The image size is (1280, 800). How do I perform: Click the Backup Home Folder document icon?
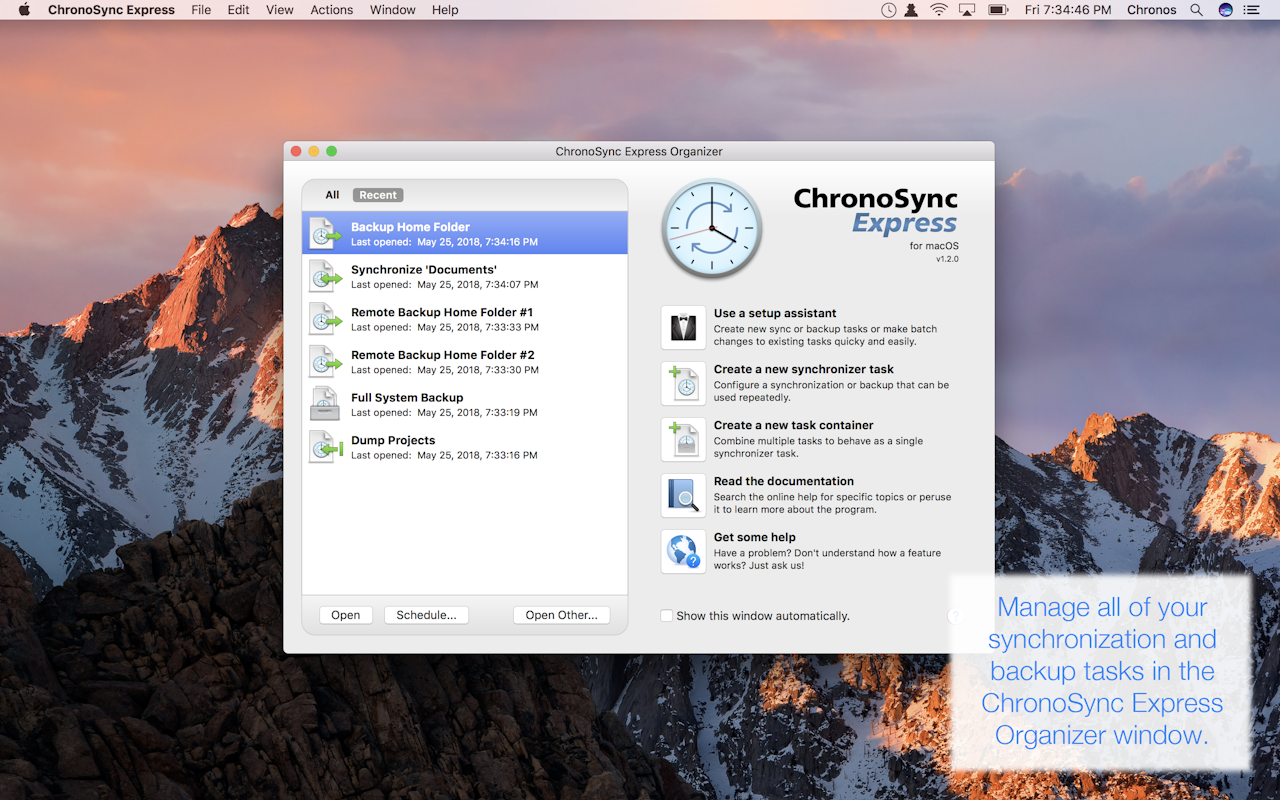coord(324,233)
